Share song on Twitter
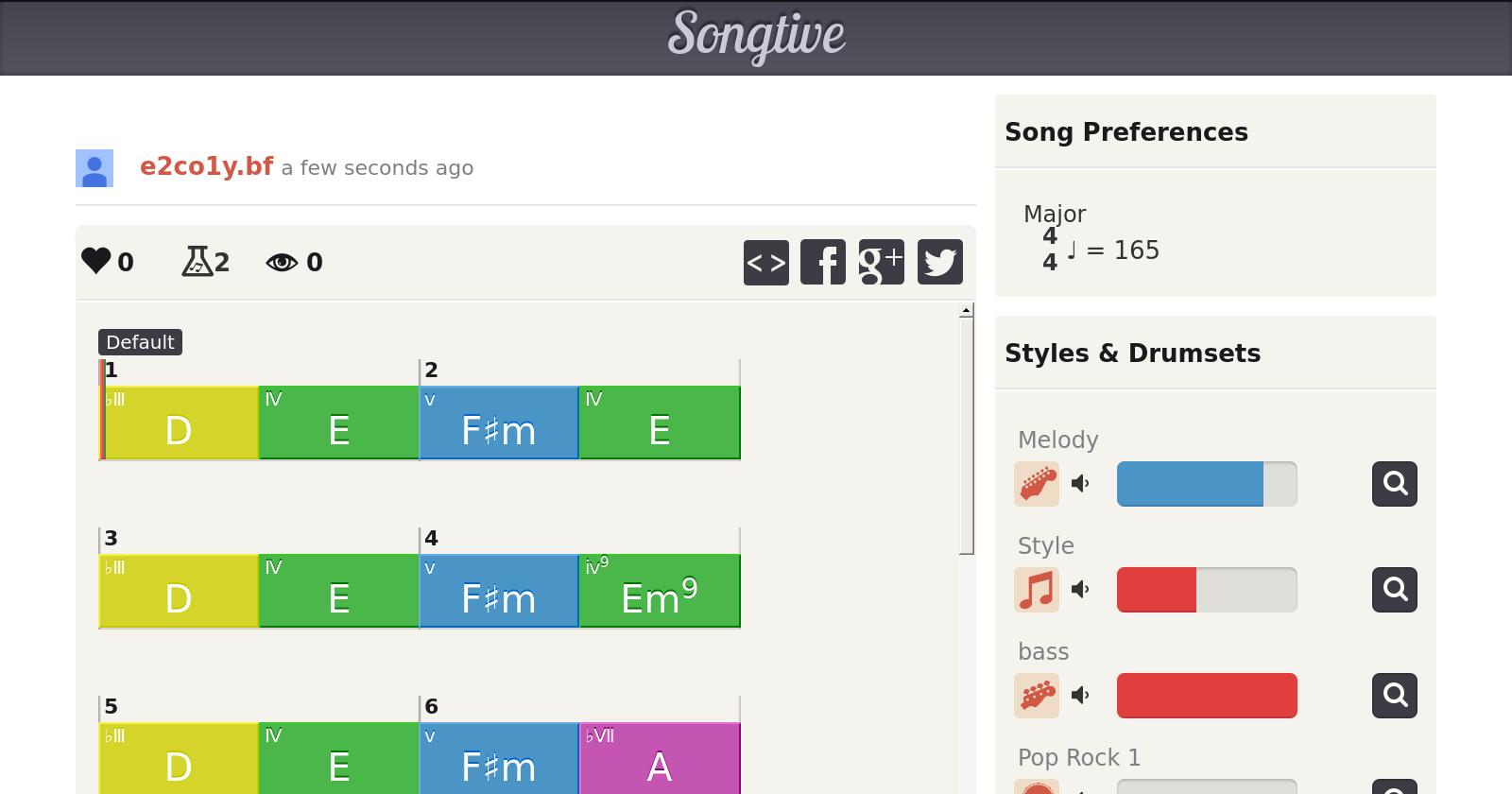 (x=940, y=262)
